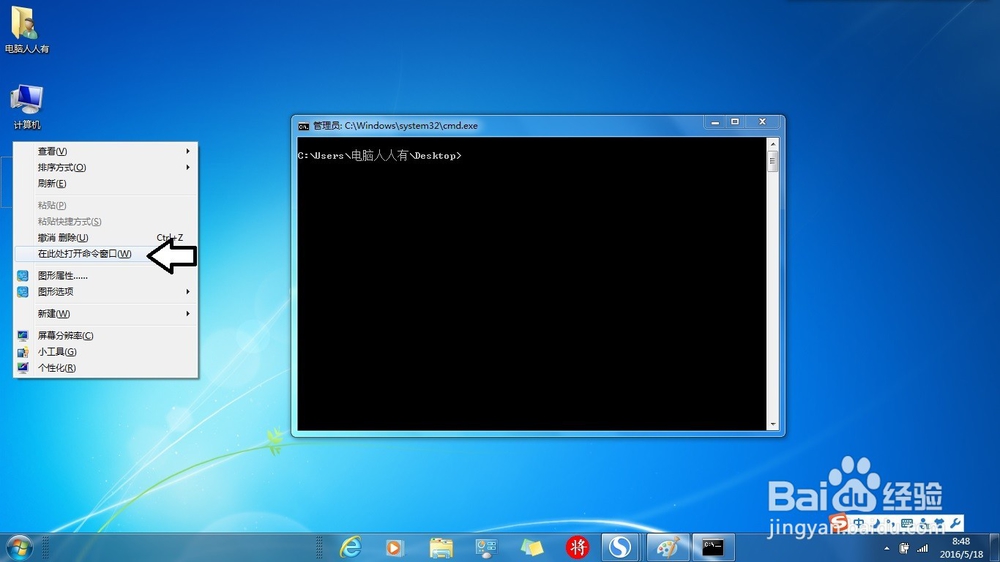Screen dimensions: 1000x562
Task: Select 在此处打开命令窗口(W)
Action: 106,253
